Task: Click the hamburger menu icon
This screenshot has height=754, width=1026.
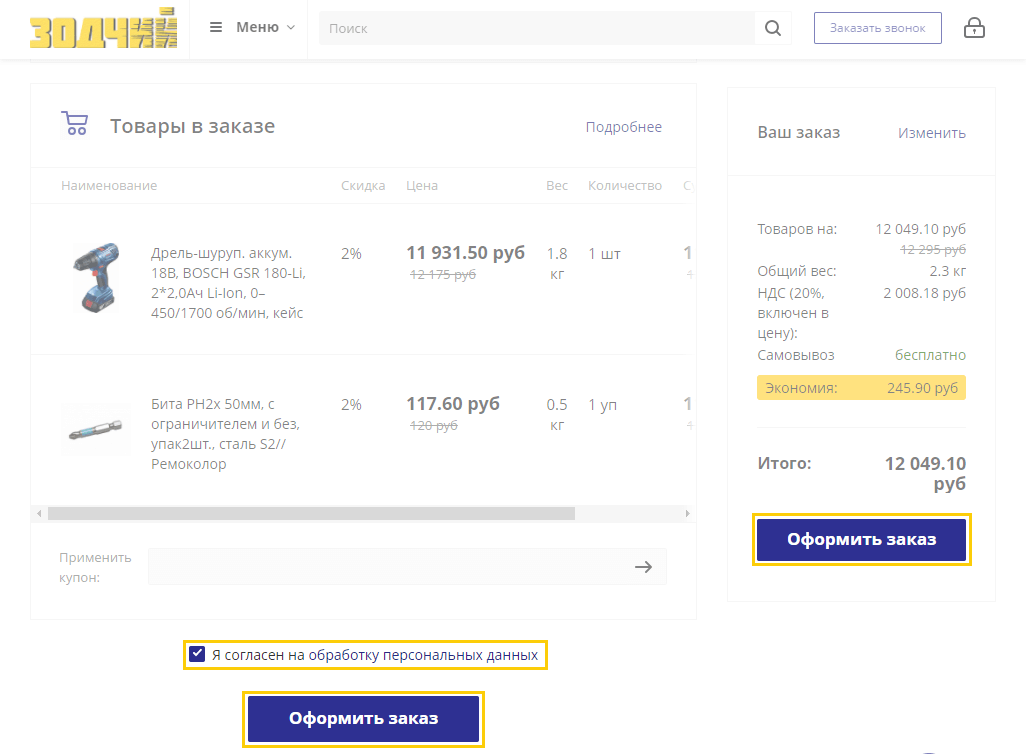Action: [x=216, y=27]
